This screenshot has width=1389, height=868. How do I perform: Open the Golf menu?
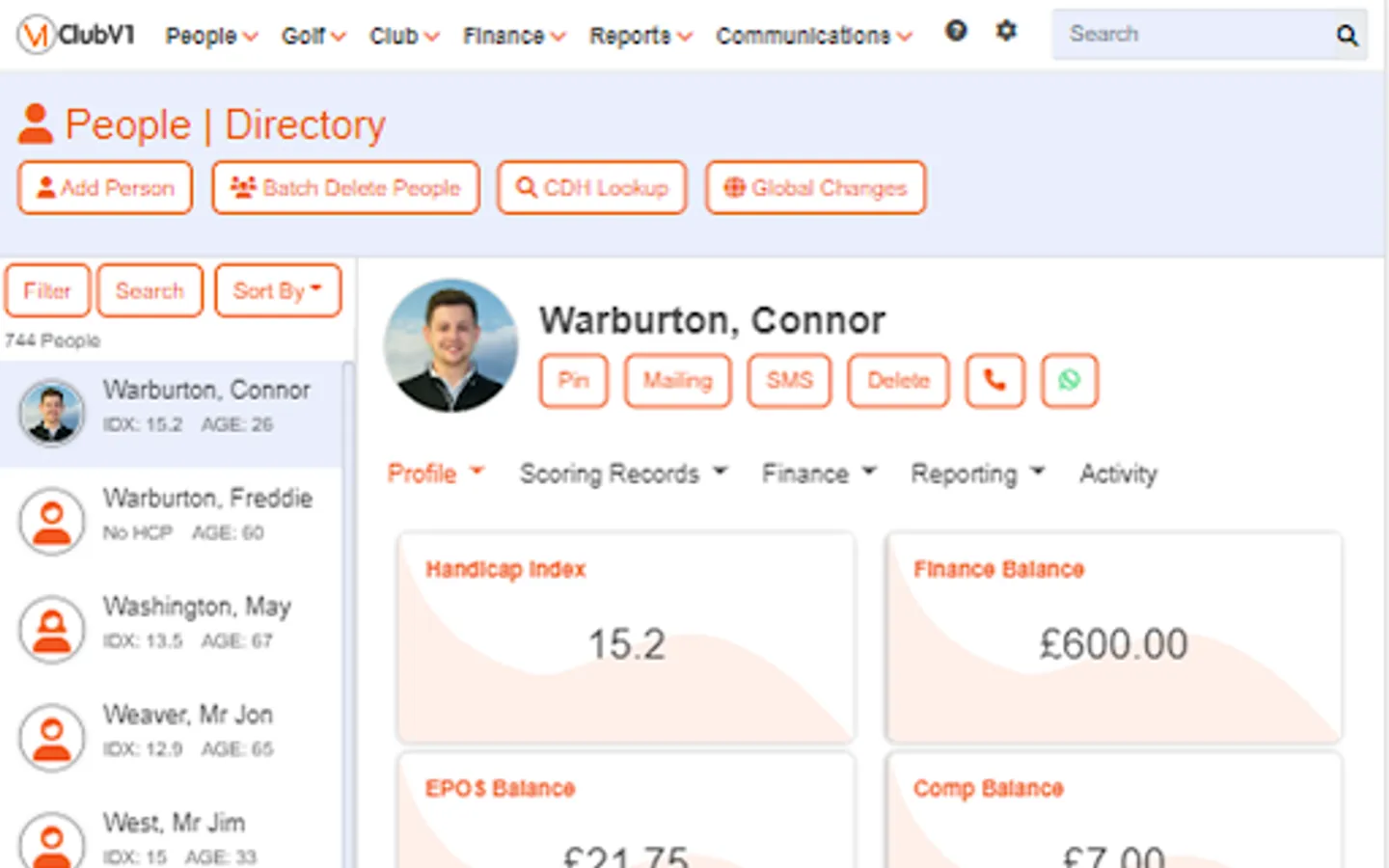(x=313, y=36)
